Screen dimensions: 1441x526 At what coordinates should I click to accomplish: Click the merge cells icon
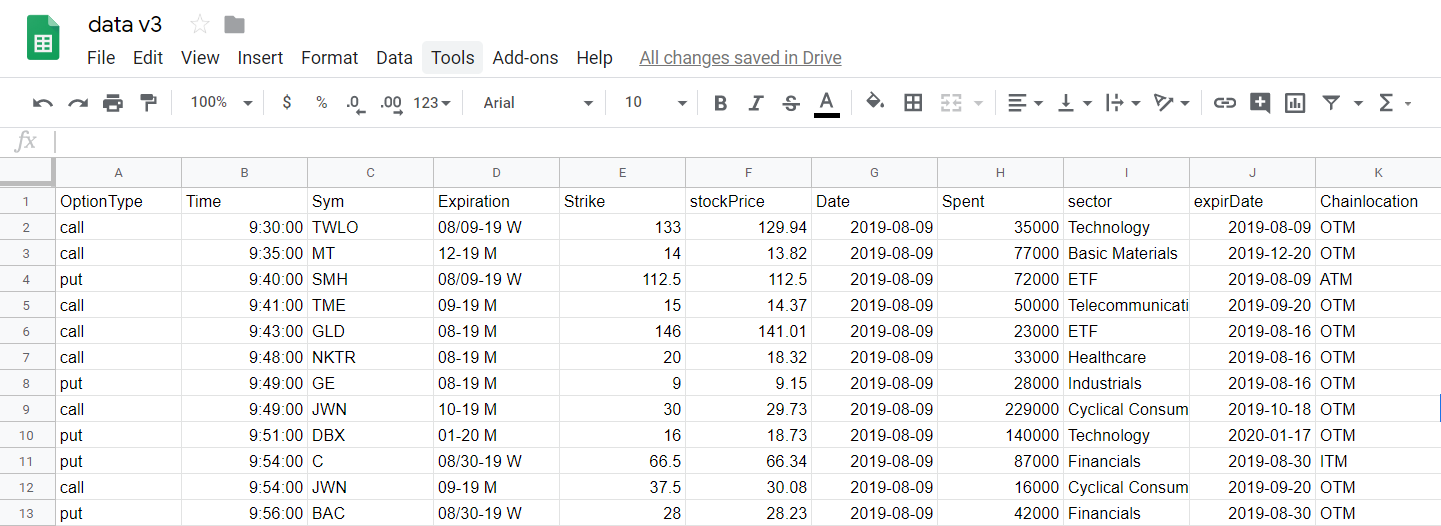pyautogui.click(x=950, y=102)
